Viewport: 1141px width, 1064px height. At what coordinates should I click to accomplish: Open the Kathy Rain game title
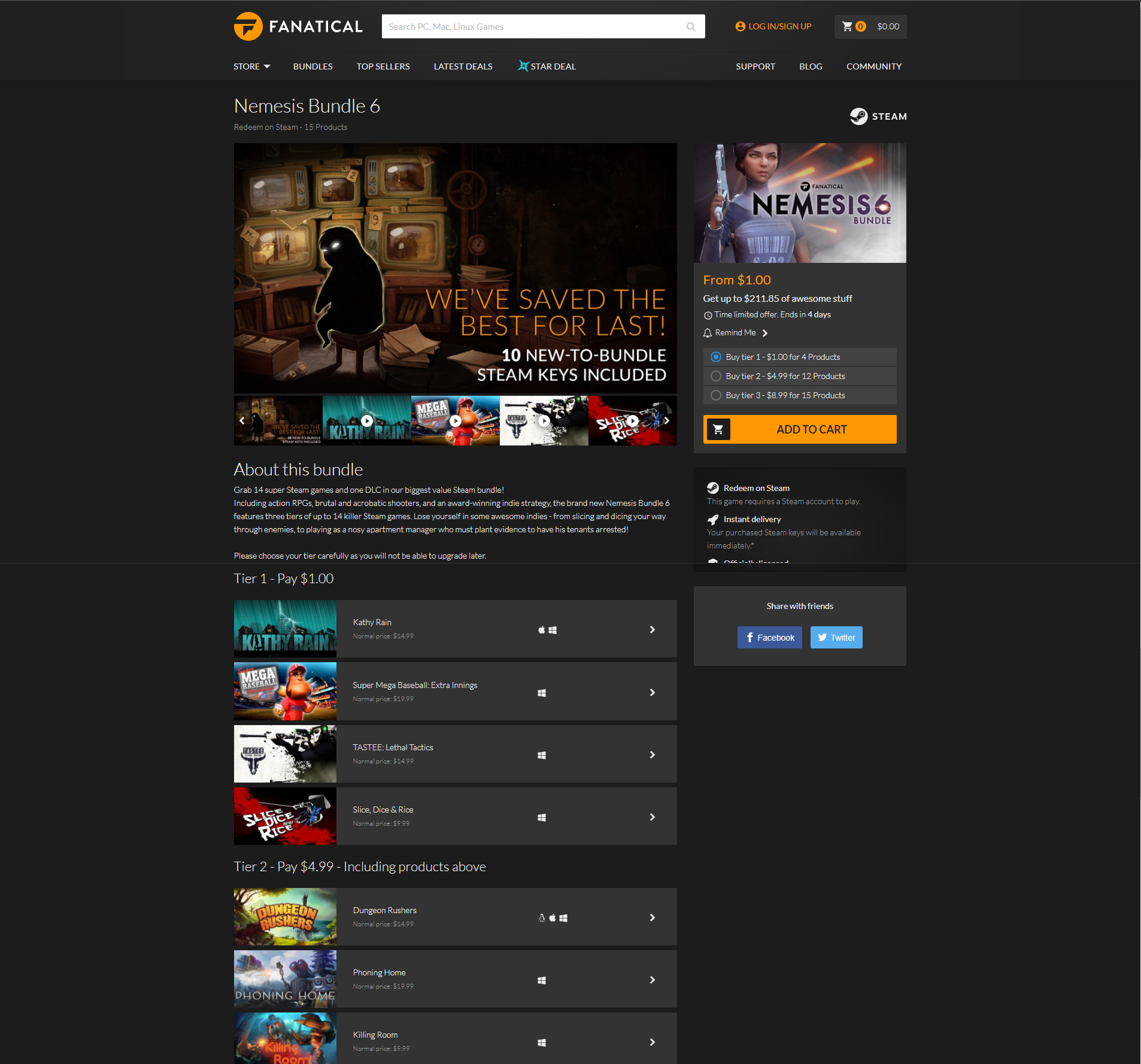(372, 622)
